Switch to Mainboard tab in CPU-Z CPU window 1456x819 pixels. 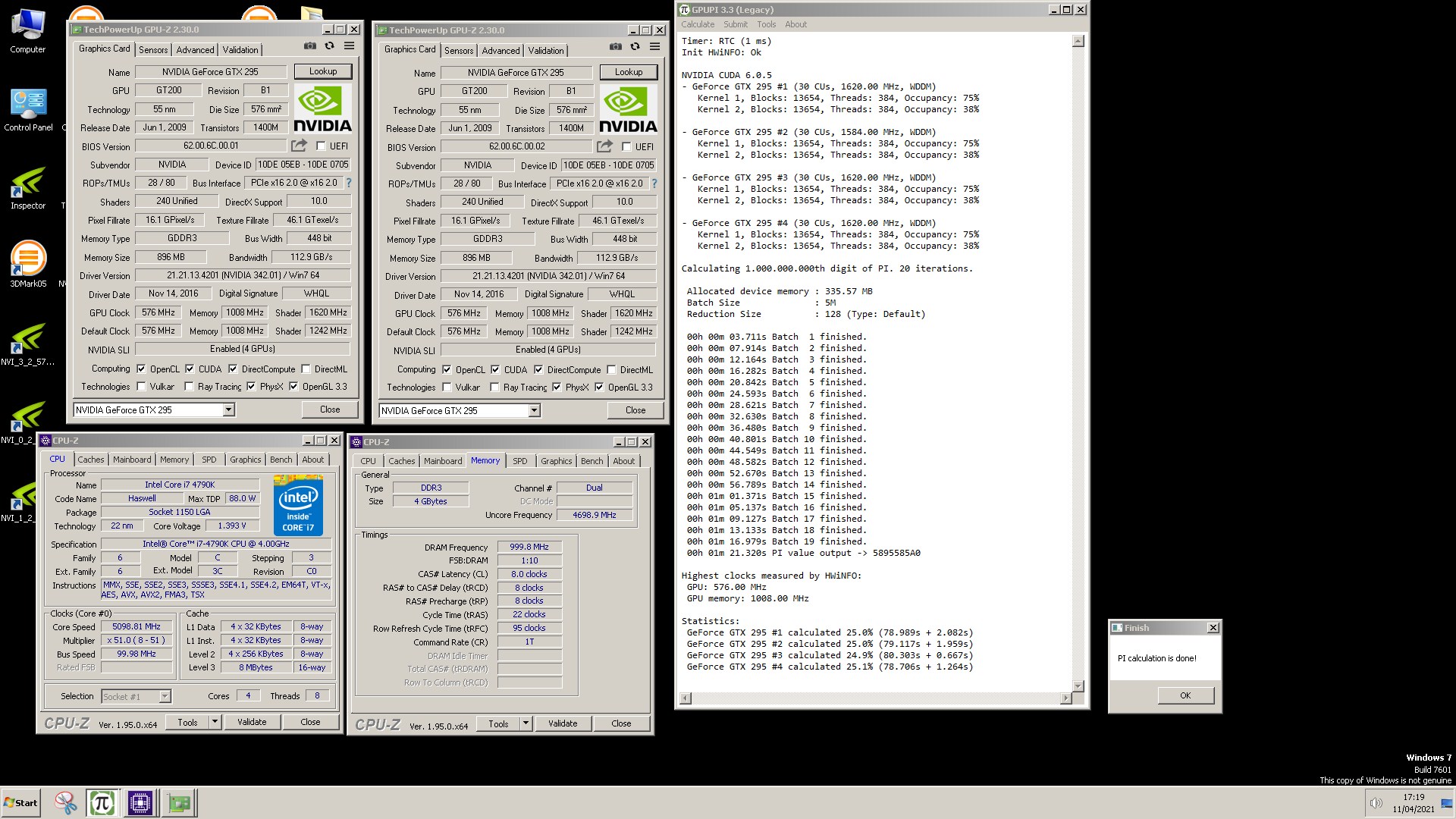[x=132, y=460]
